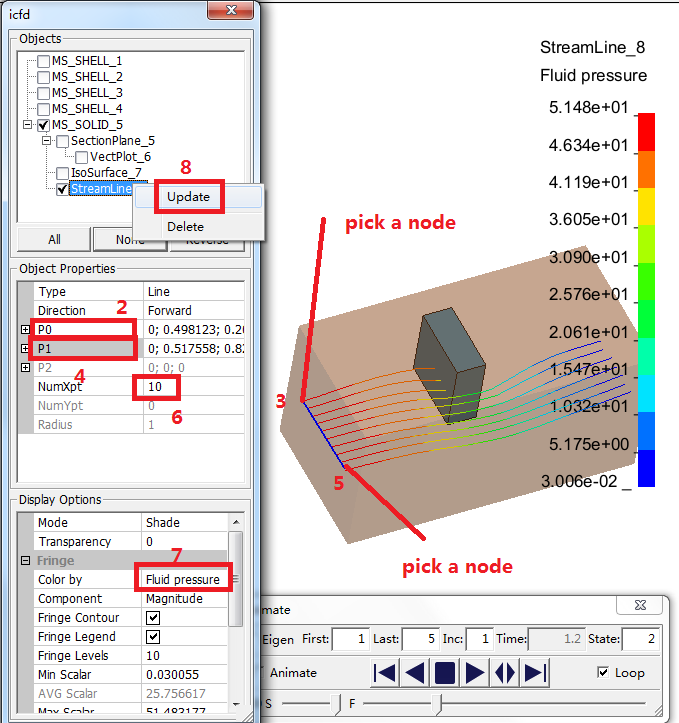Image resolution: width=679 pixels, height=723 pixels.
Task: Close the icfd dialog window
Action: 231,10
